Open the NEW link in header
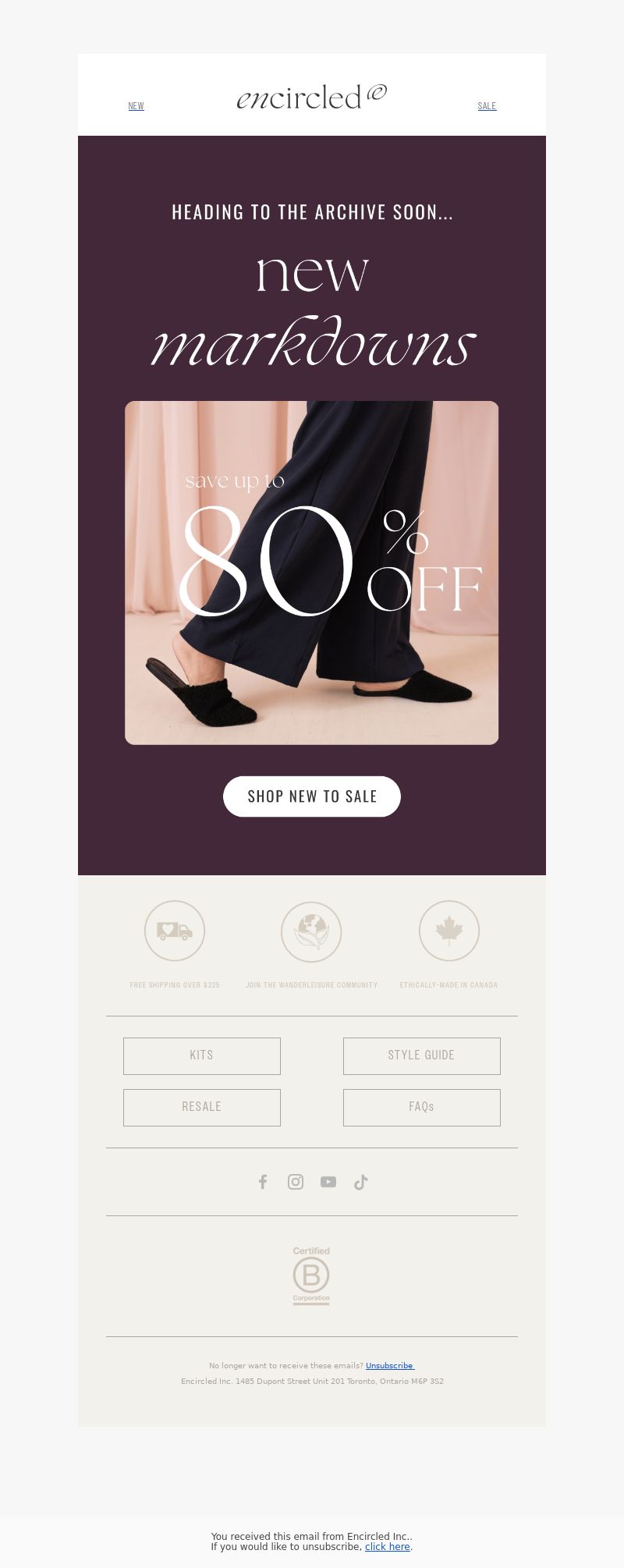The height and width of the screenshot is (1568, 624). pos(136,106)
